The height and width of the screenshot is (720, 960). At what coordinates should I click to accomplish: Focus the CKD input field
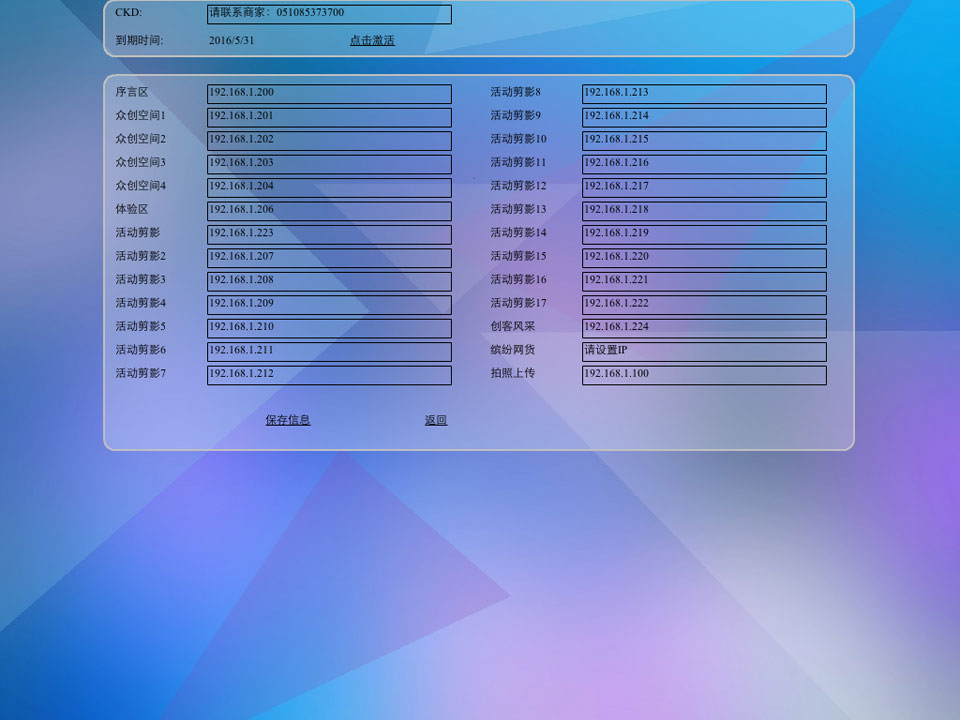pyautogui.click(x=329, y=14)
